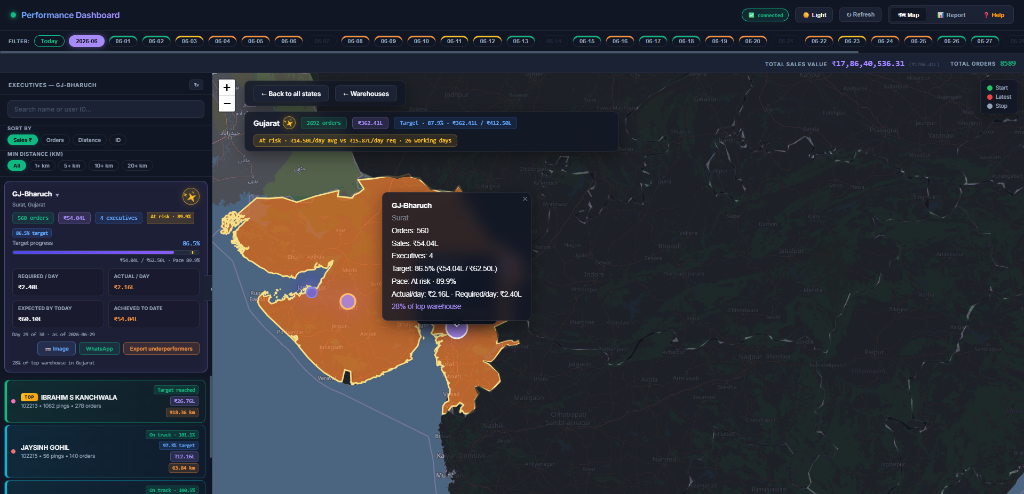
Task: Sort executives by ID
Action: (x=118, y=140)
